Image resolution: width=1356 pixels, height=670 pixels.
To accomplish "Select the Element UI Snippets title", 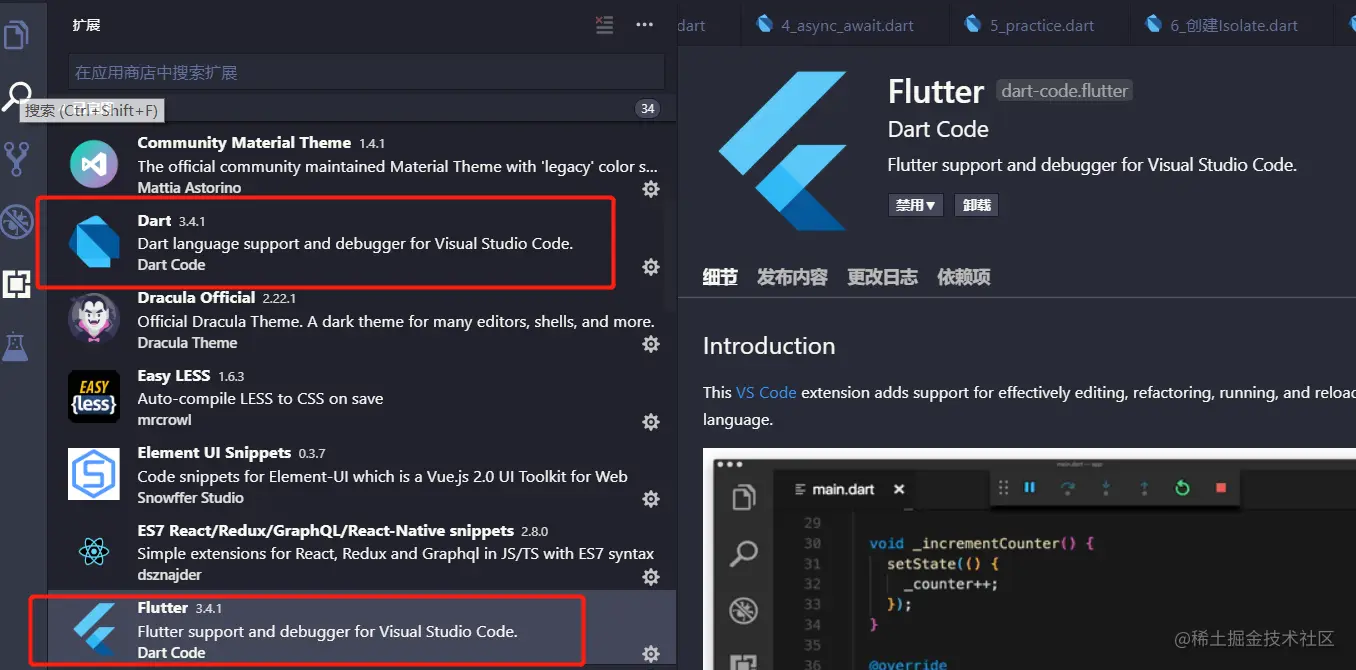I will pos(214,453).
